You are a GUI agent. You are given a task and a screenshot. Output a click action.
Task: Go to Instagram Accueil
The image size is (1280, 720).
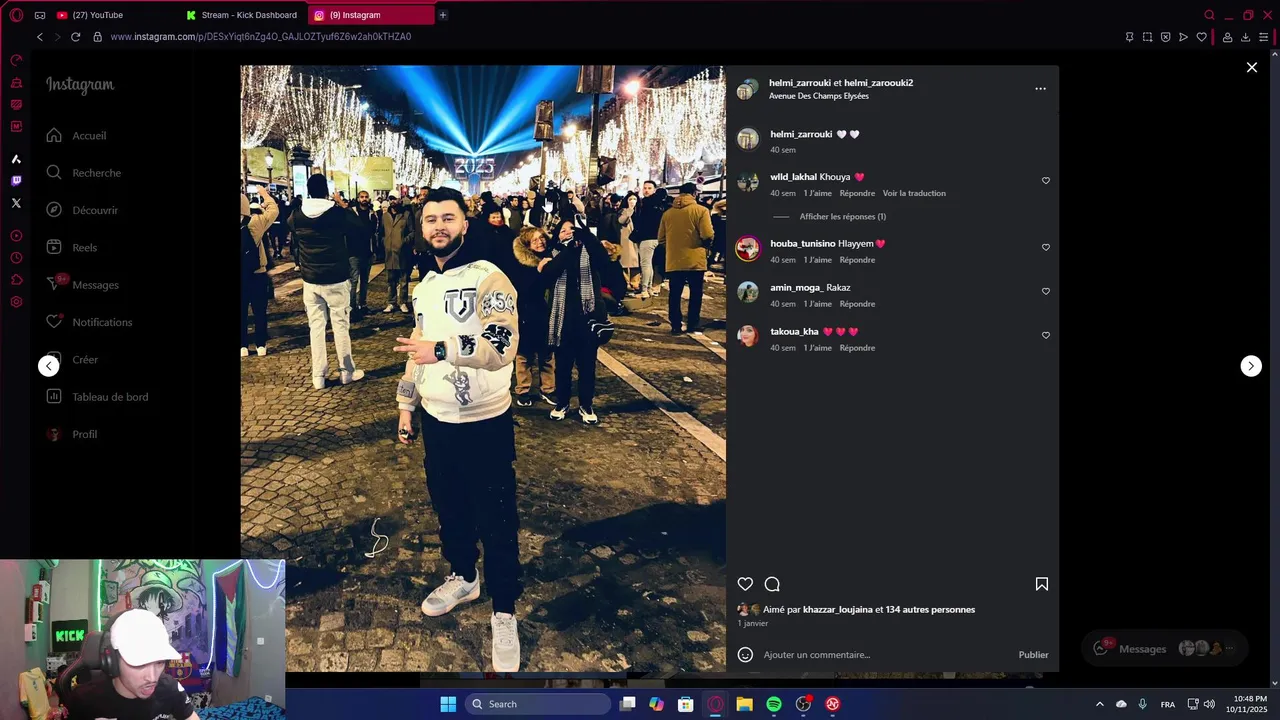76,136
